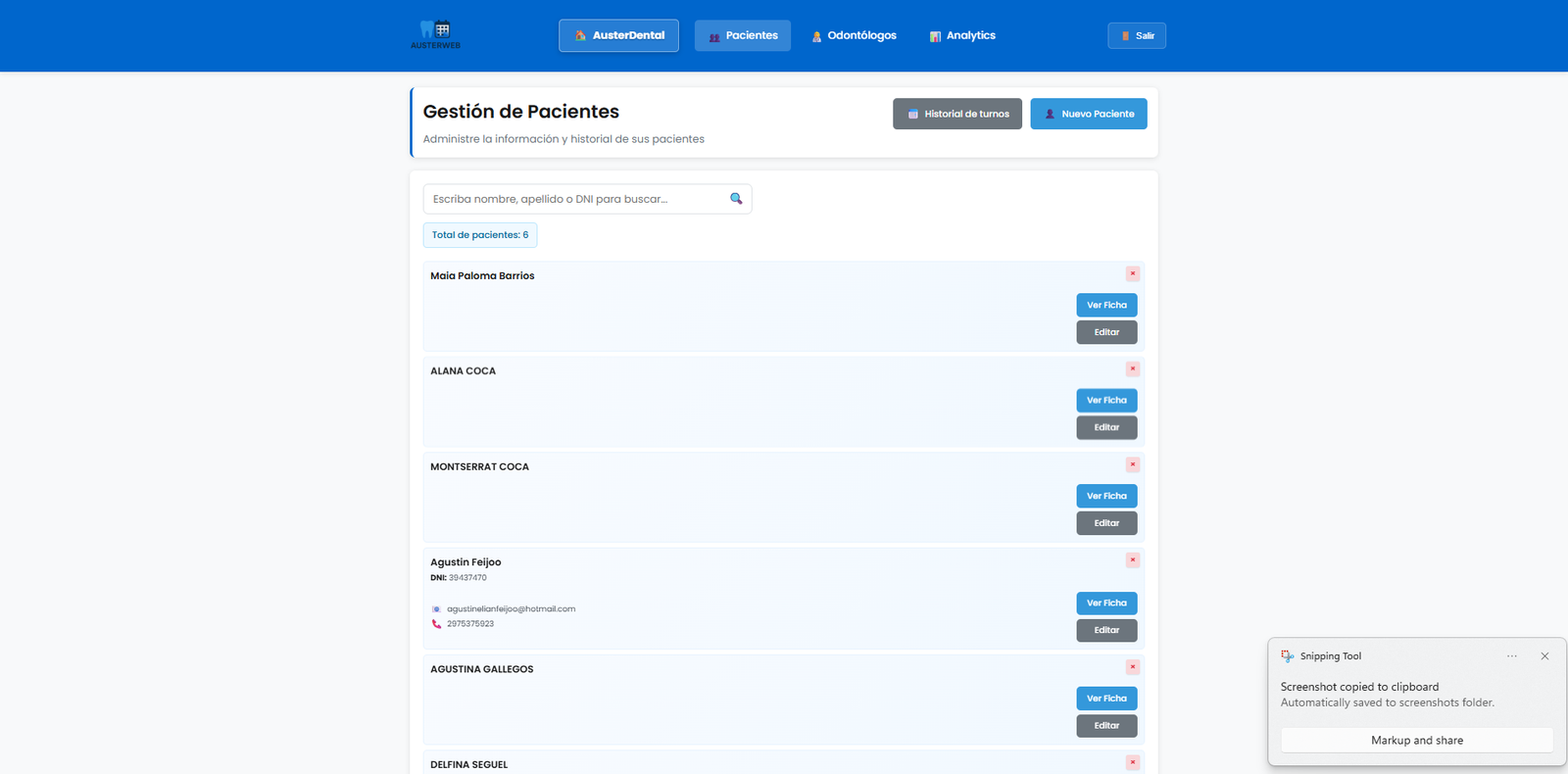Click Markup and share in Snipping Tool
The width and height of the screenshot is (1568, 774).
[x=1417, y=741]
